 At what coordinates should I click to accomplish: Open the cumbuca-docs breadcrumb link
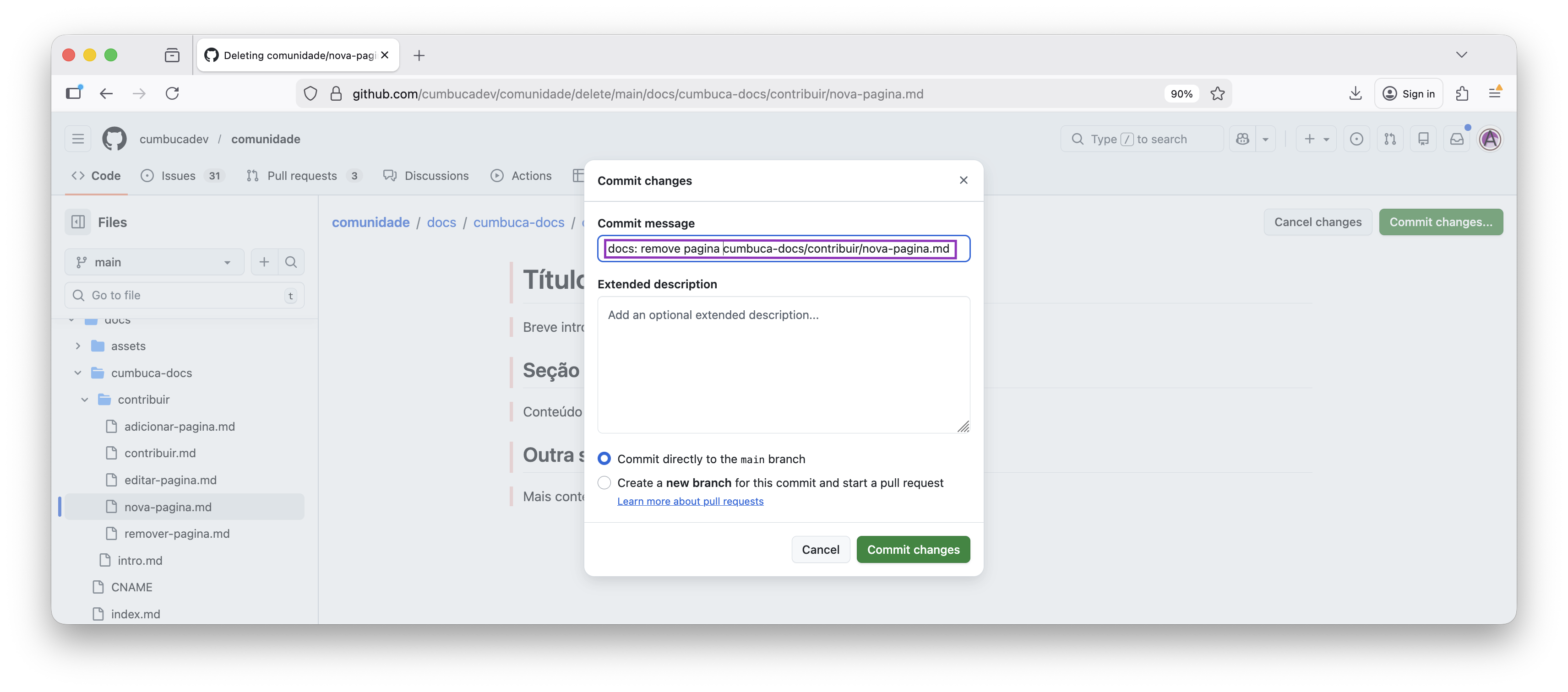click(518, 222)
